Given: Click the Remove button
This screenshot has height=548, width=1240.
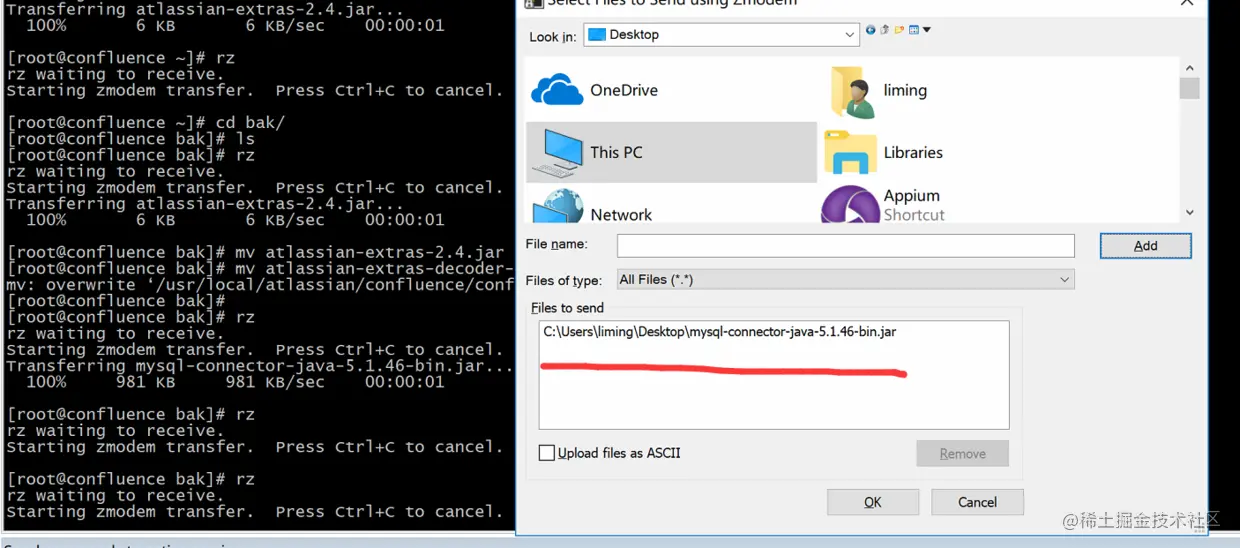Looking at the screenshot, I should [x=962, y=454].
